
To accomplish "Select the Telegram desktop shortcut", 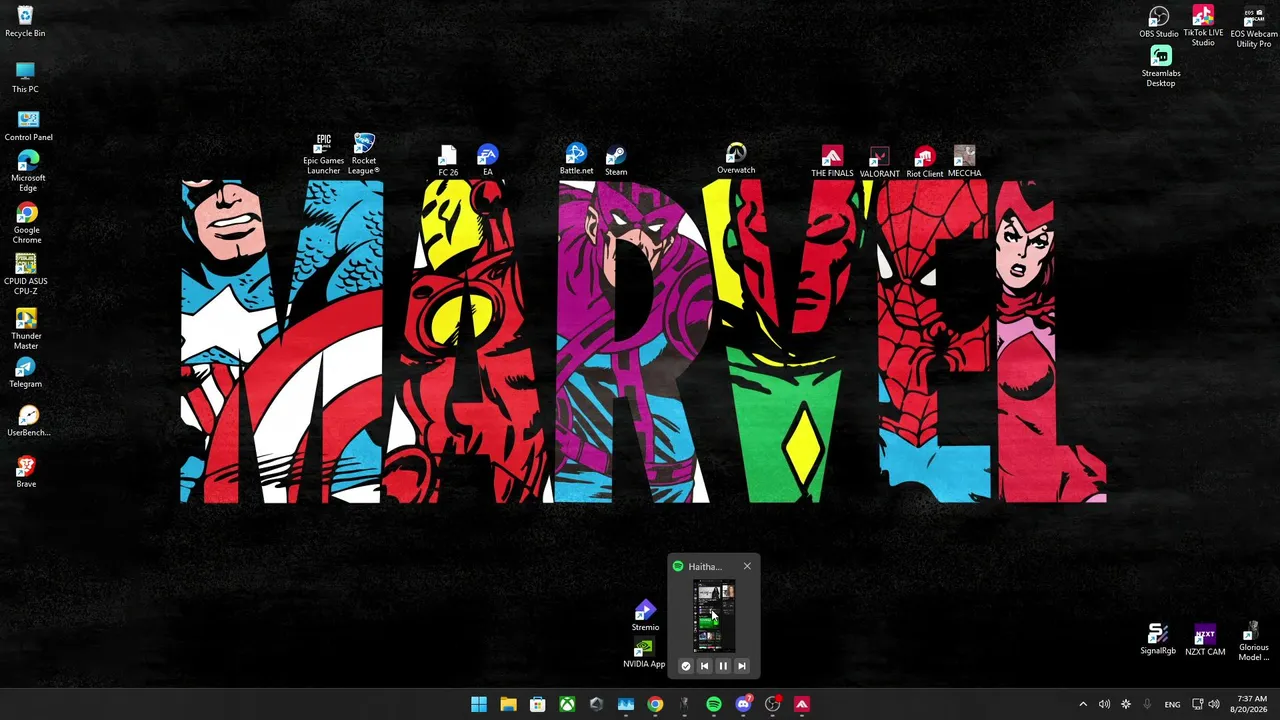I will coord(26,373).
